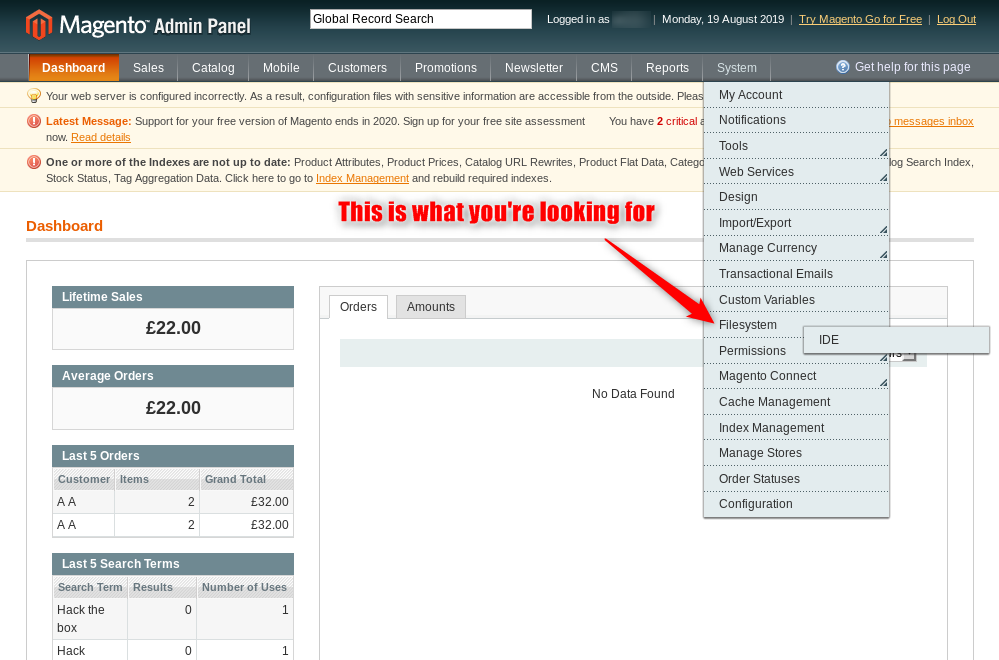Open Configuration in the System menu
Image resolution: width=999 pixels, height=660 pixels.
pos(796,504)
